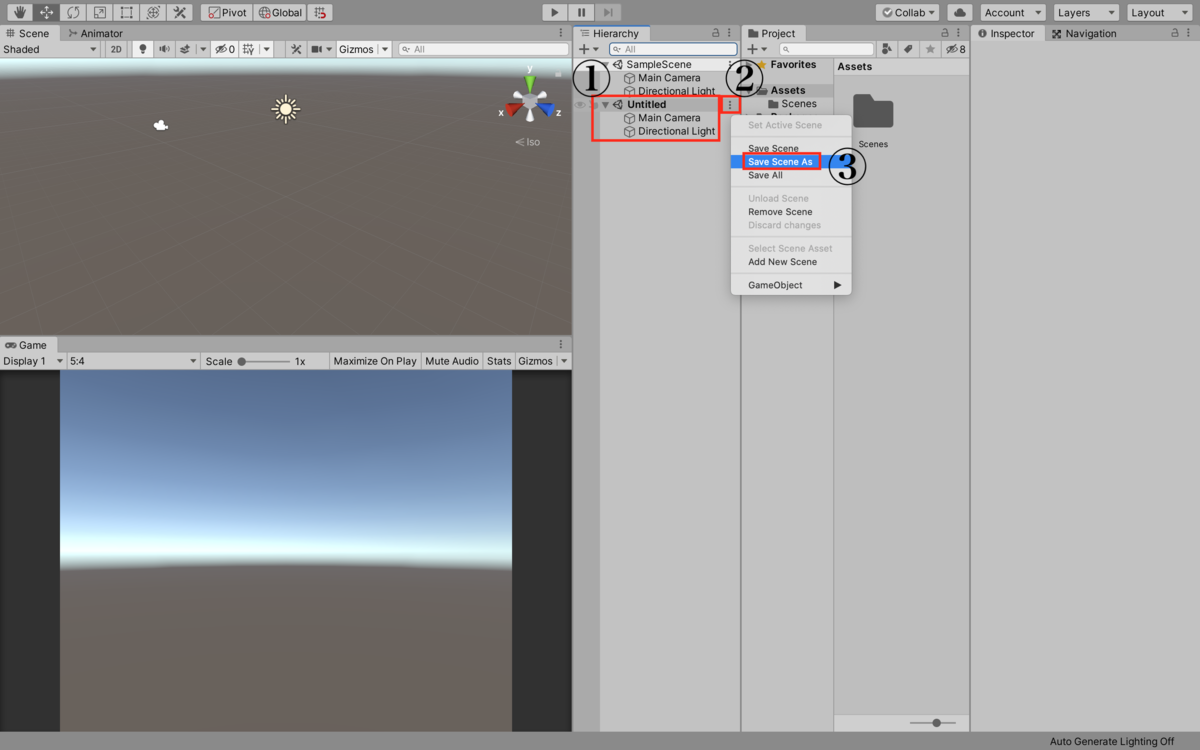Select the Hand tool
Viewport: 1200px width, 750px height.
click(20, 13)
